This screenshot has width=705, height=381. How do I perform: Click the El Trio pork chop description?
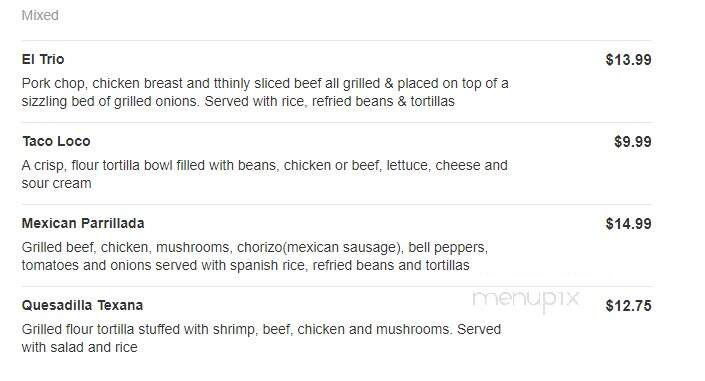(265, 92)
